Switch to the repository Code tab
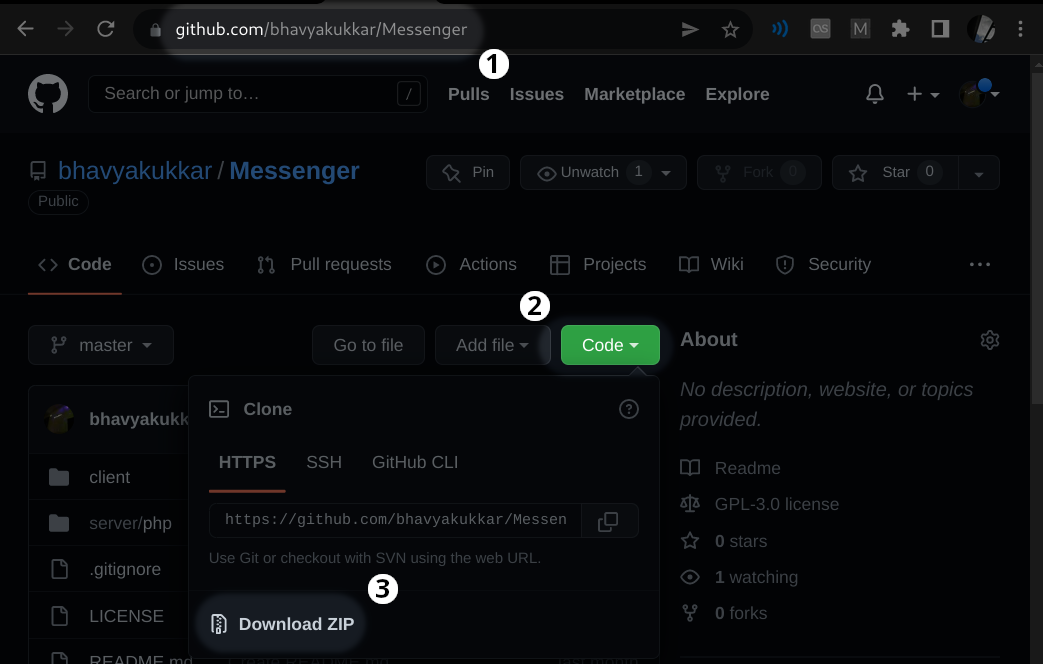1043x664 pixels. 74,264
